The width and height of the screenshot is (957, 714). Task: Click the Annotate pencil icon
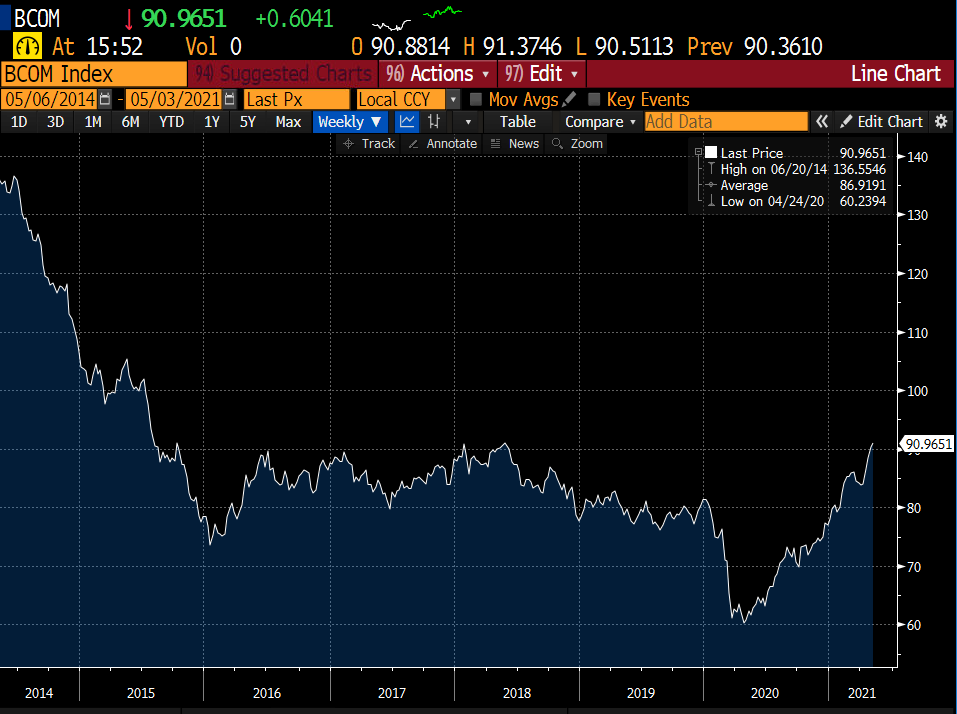pos(413,144)
